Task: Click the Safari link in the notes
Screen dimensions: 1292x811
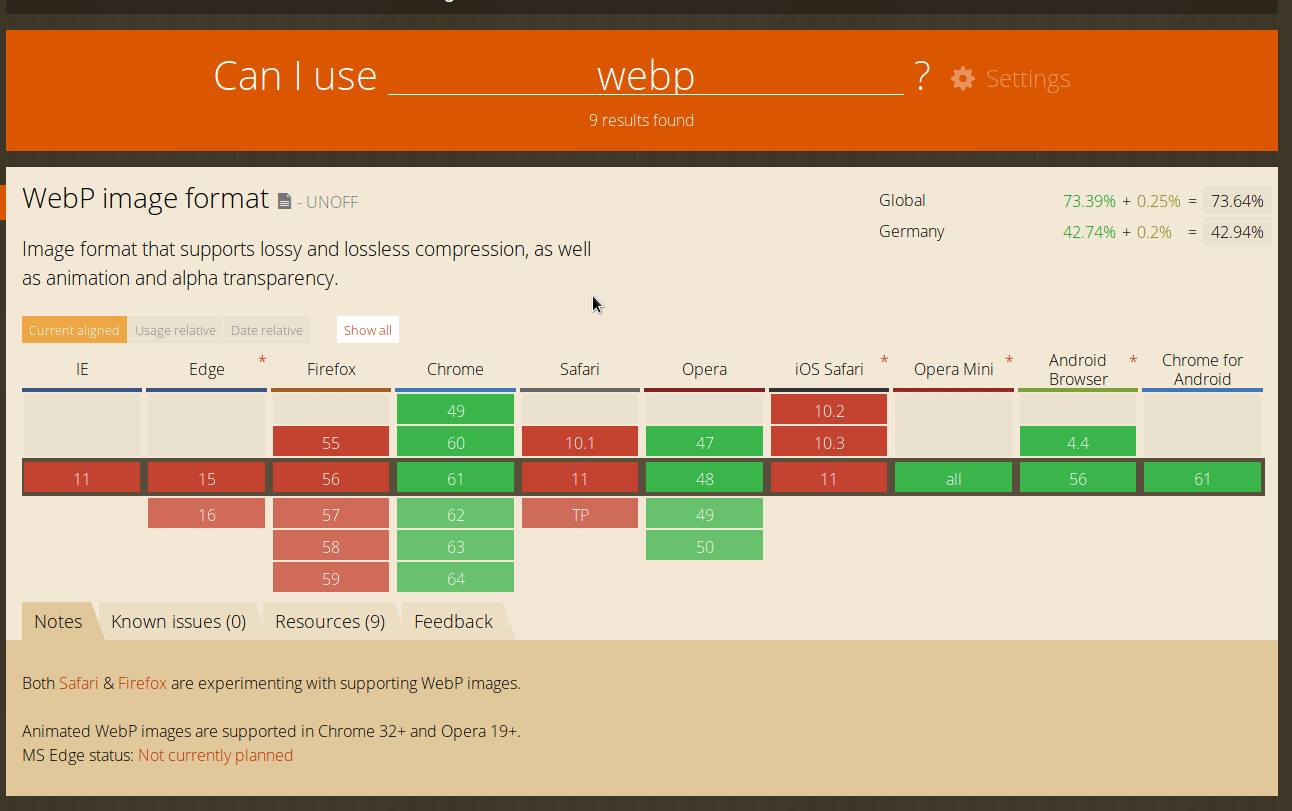Action: (79, 683)
